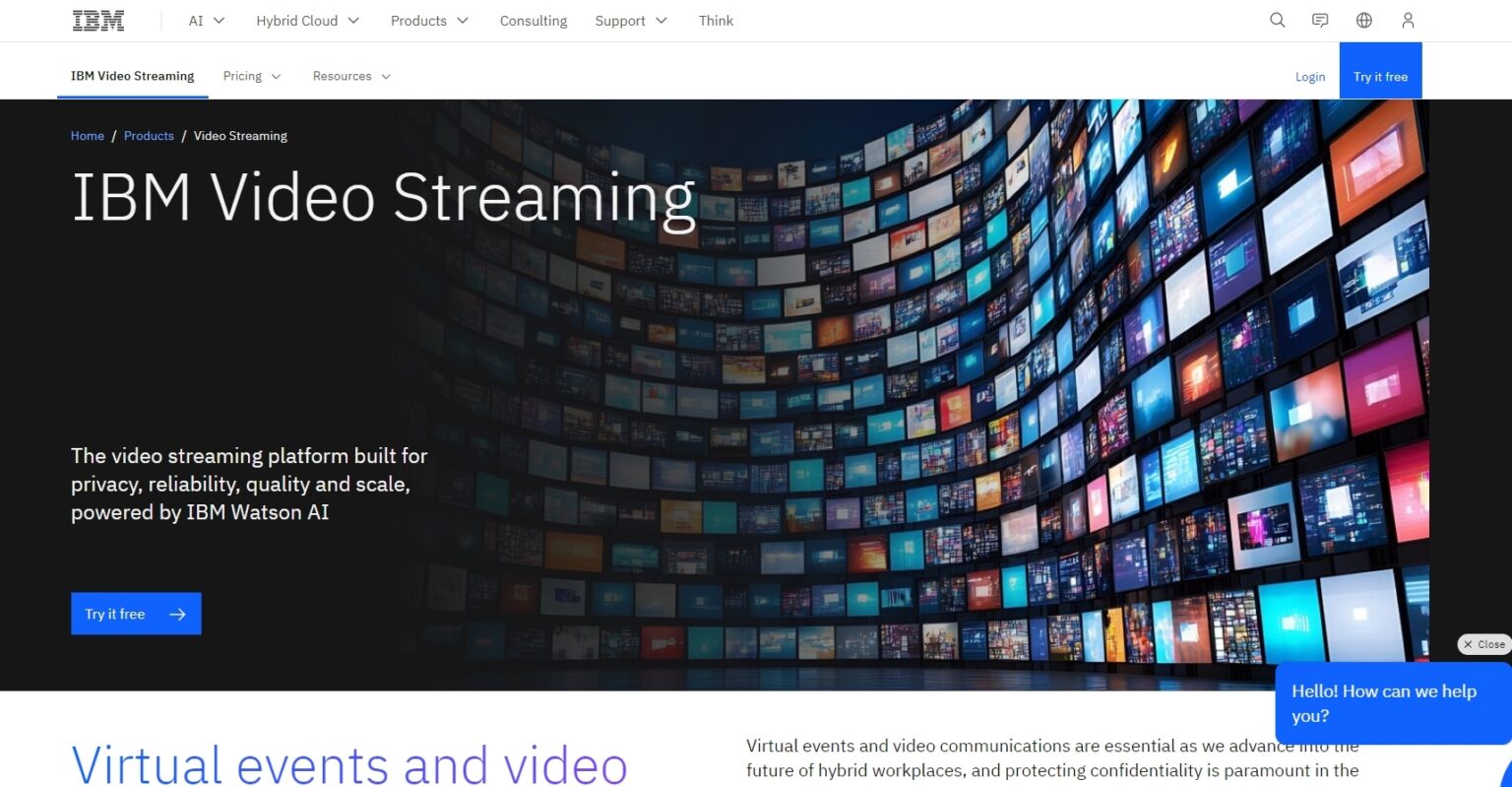
Task: Expand the Resources dropdown
Action: click(x=350, y=76)
